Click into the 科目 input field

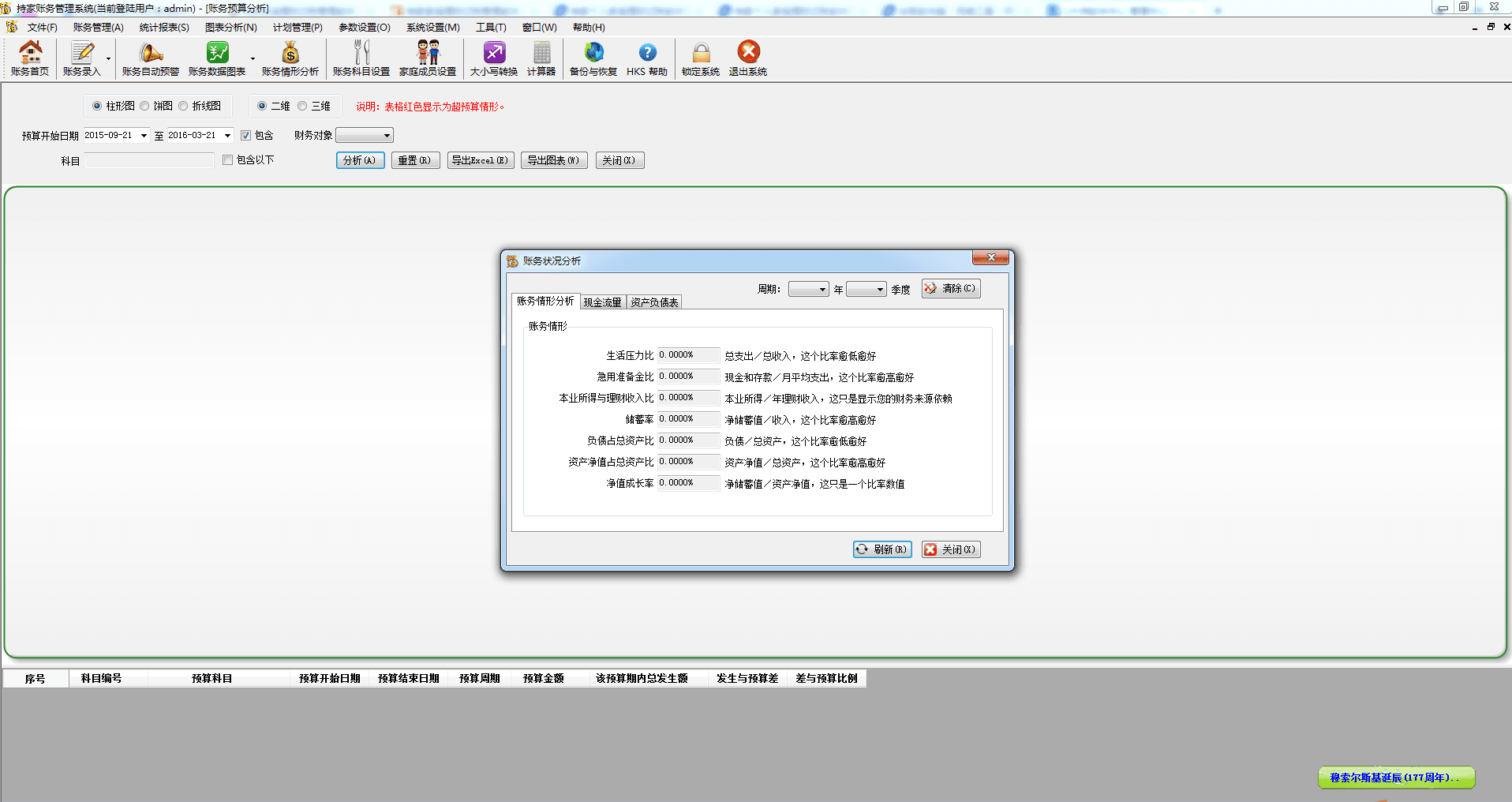click(149, 161)
